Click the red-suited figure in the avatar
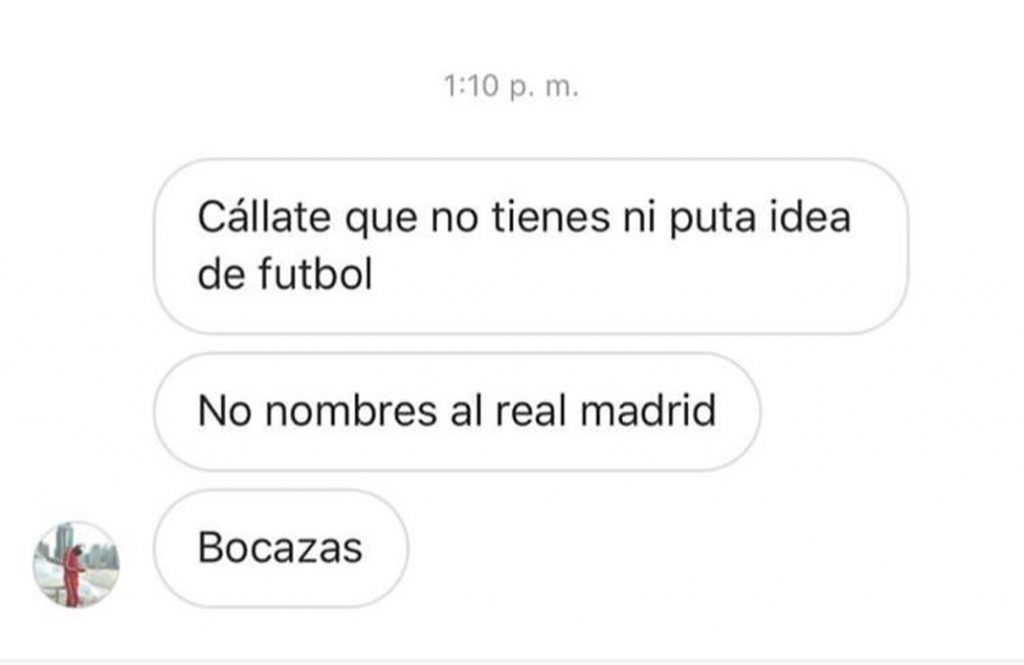 72,576
